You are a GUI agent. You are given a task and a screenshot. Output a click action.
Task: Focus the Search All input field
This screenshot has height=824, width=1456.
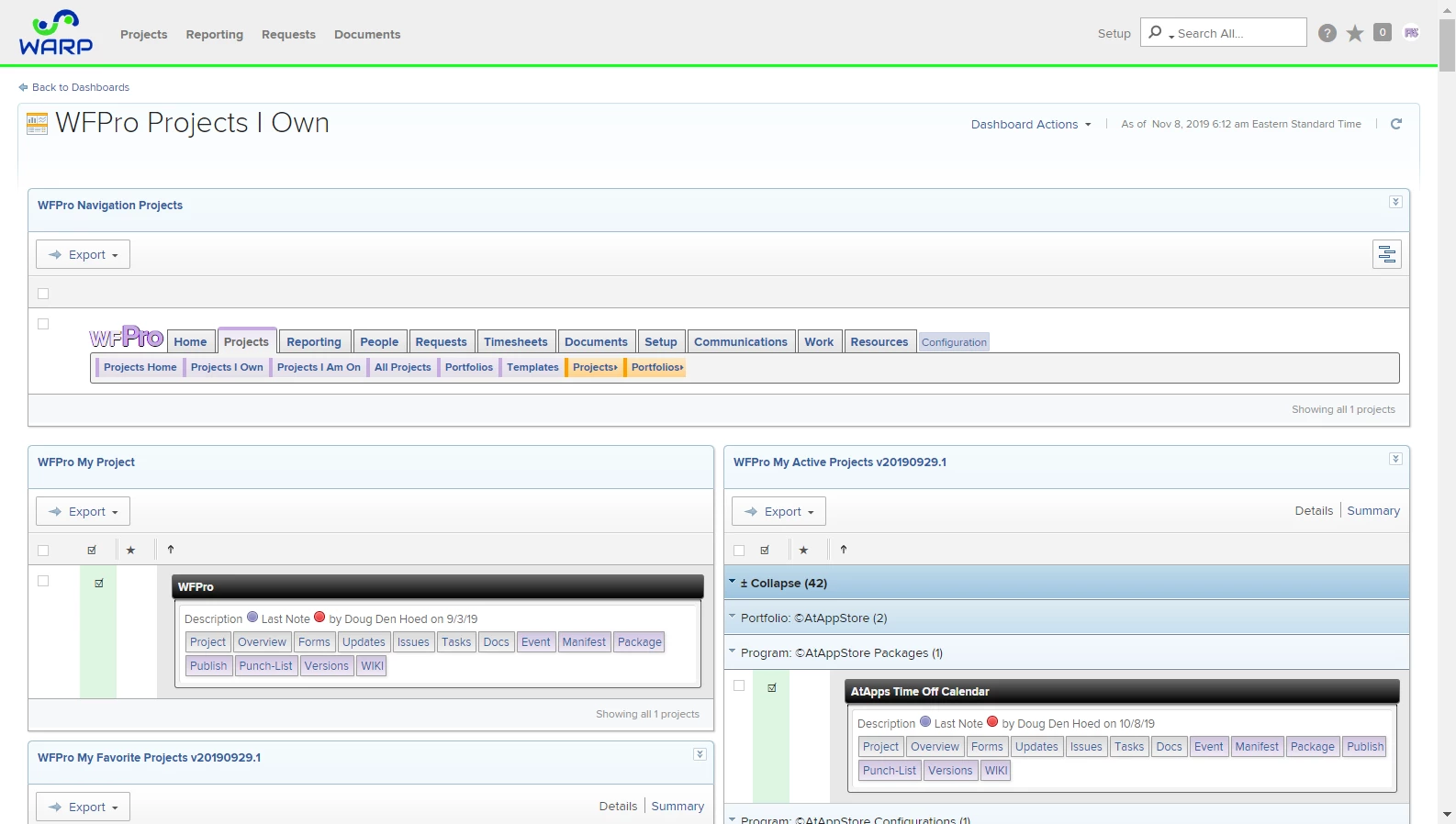coord(1238,33)
